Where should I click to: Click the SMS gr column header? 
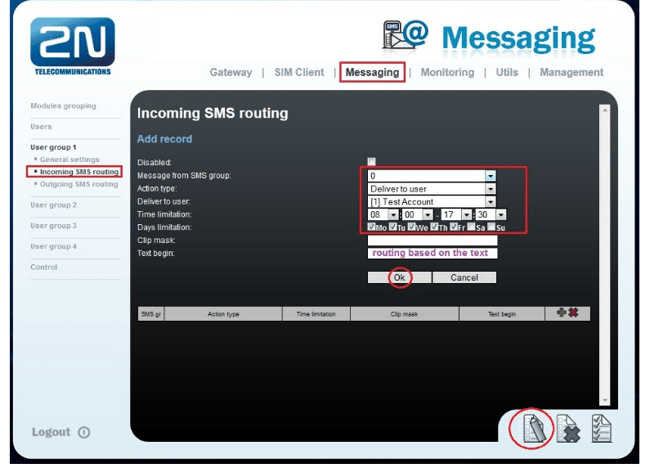click(x=151, y=314)
